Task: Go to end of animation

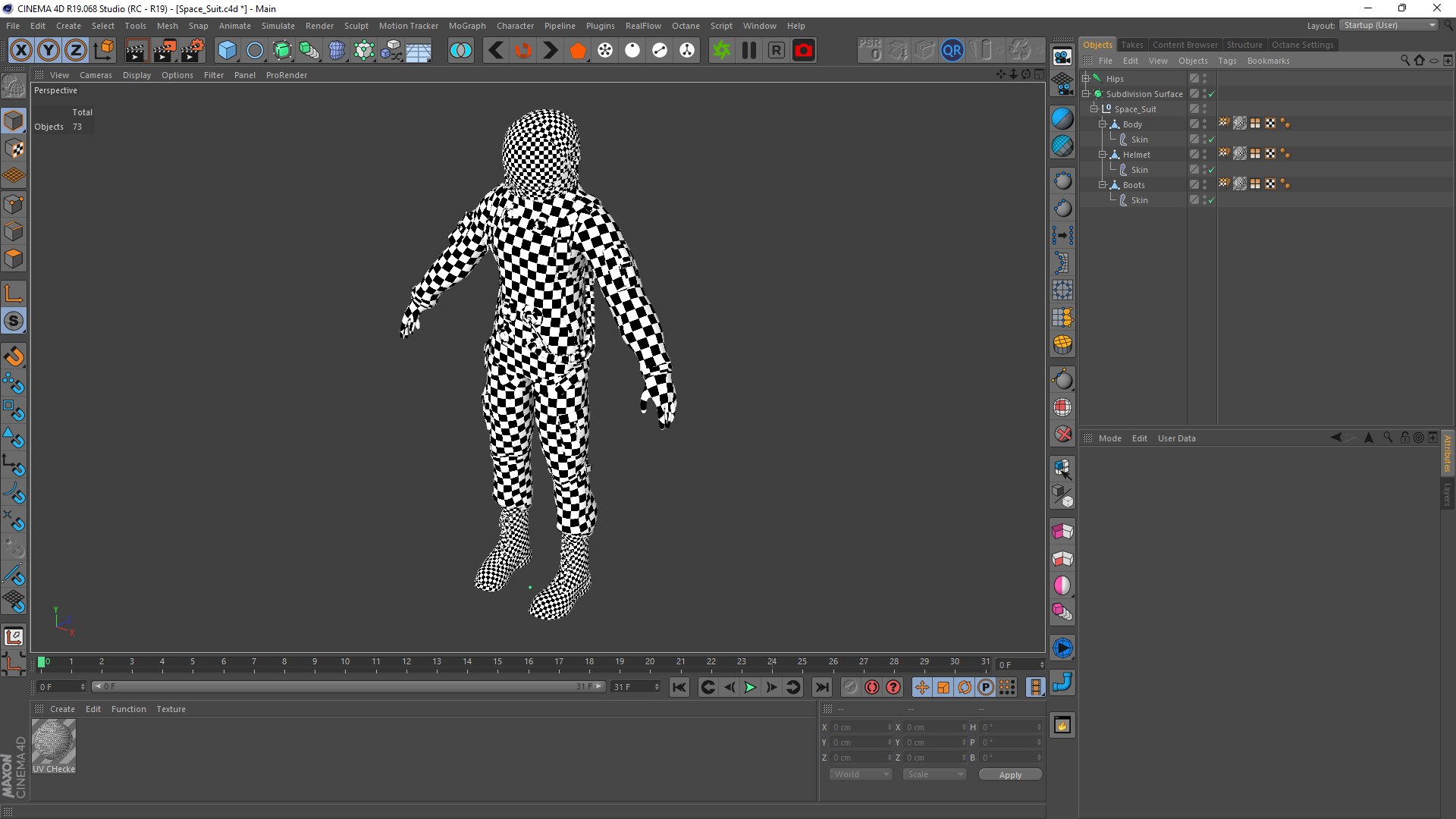Action: [x=821, y=687]
